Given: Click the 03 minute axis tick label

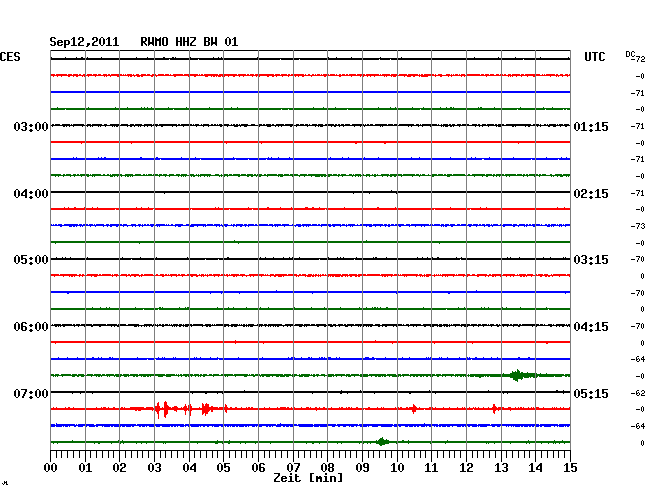Looking at the screenshot, I should coord(154,467).
